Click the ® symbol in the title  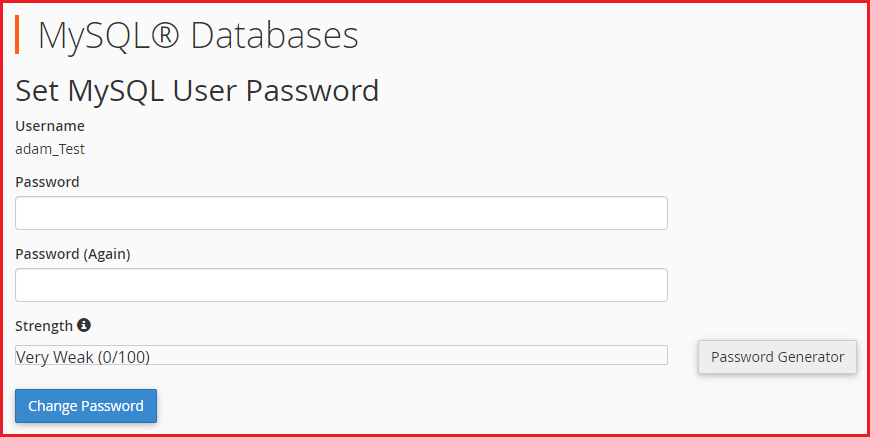pos(164,35)
